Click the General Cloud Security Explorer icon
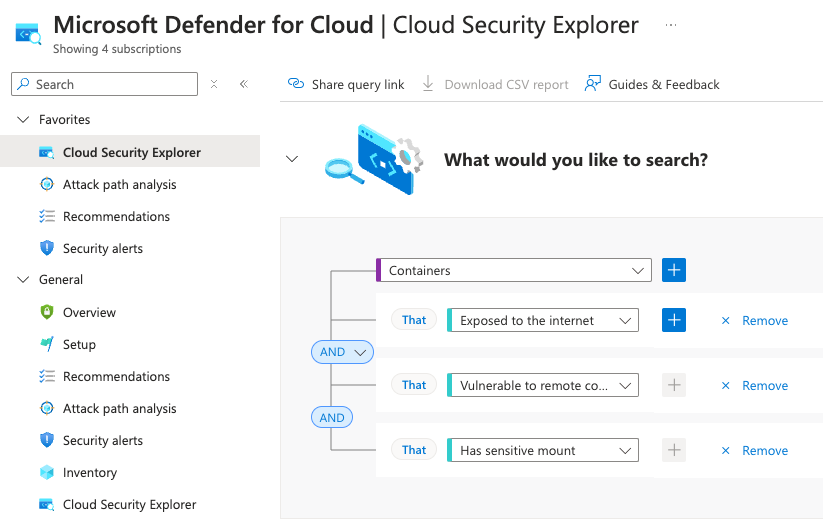The image size is (823, 524). coord(47,505)
